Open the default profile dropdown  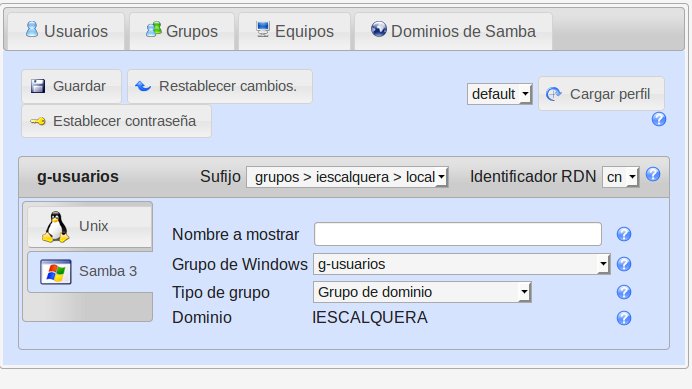[x=500, y=94]
